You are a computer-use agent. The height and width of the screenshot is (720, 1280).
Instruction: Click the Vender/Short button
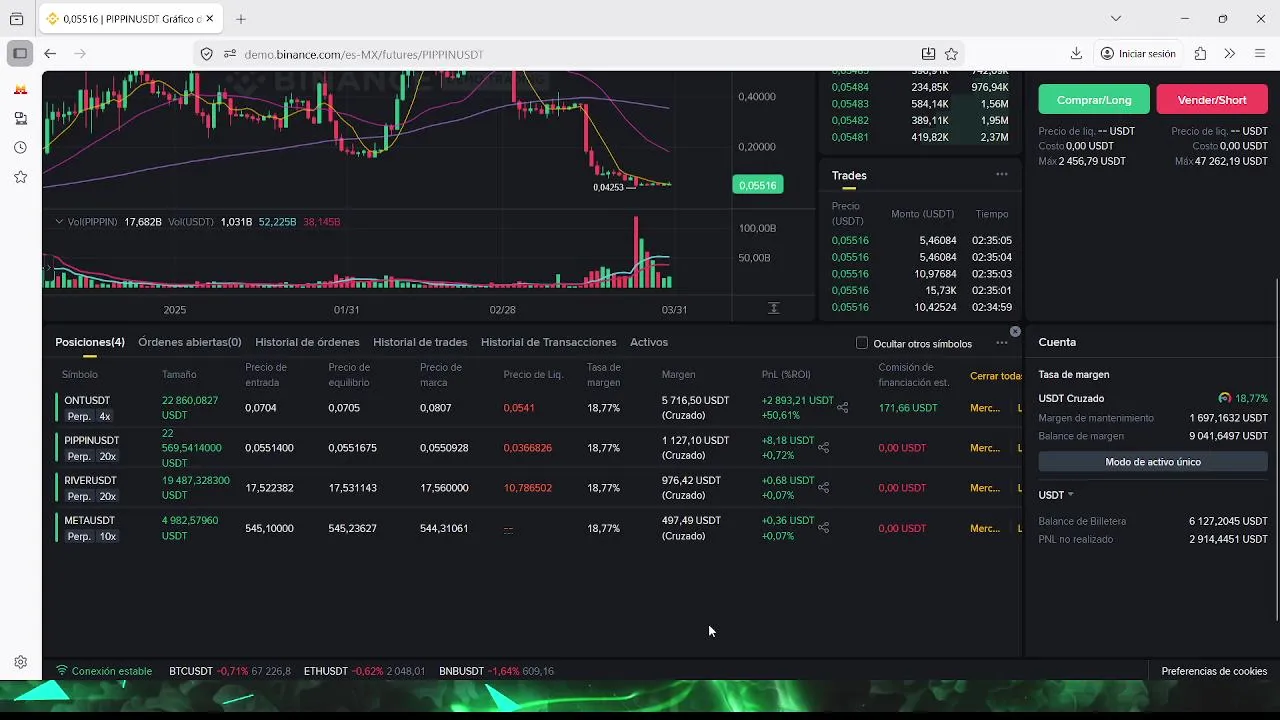(x=1212, y=100)
